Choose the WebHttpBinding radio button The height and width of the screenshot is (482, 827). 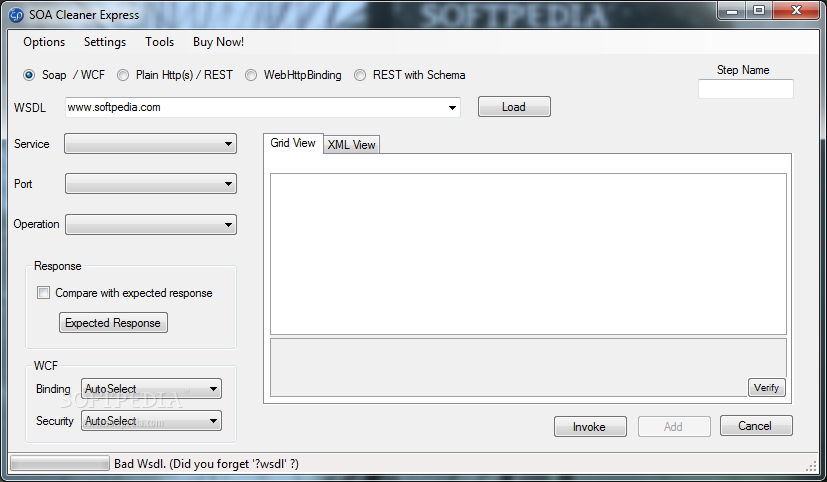(x=251, y=75)
